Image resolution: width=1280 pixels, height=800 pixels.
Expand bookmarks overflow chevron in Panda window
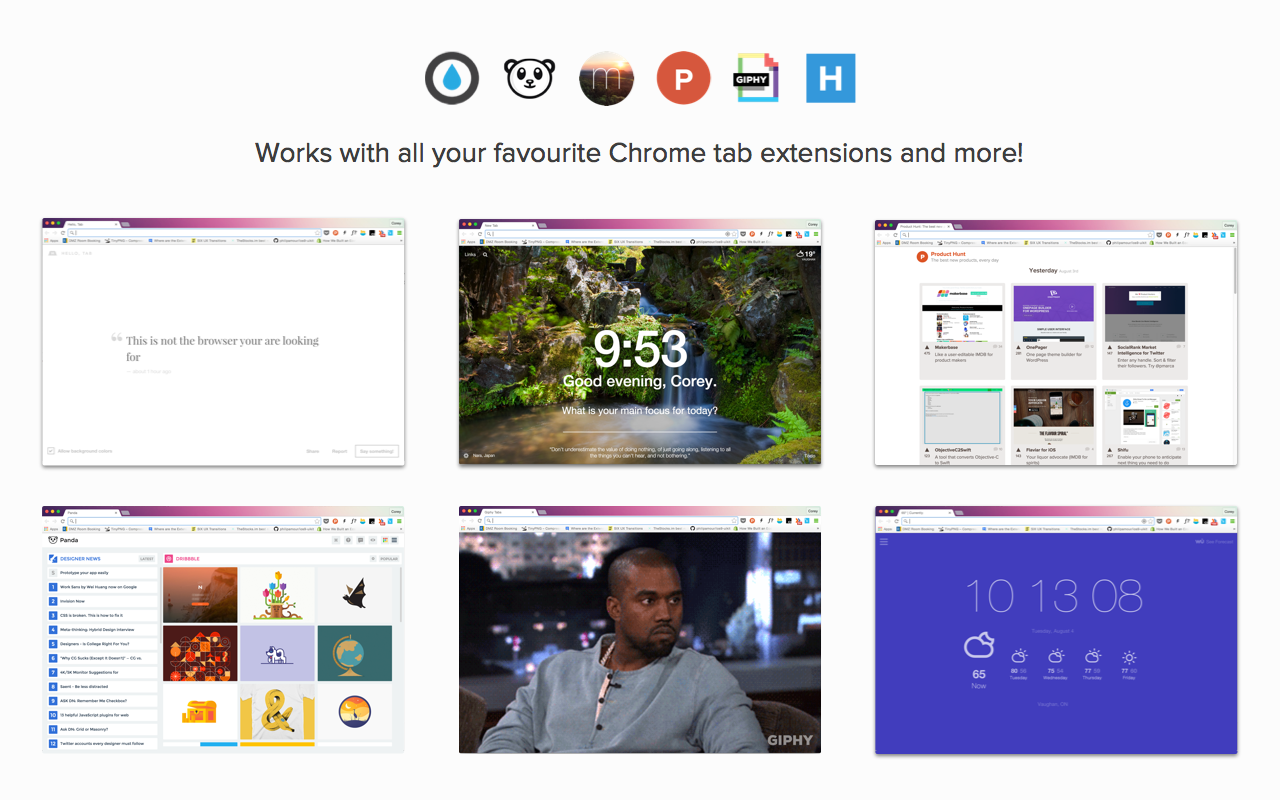[x=400, y=530]
